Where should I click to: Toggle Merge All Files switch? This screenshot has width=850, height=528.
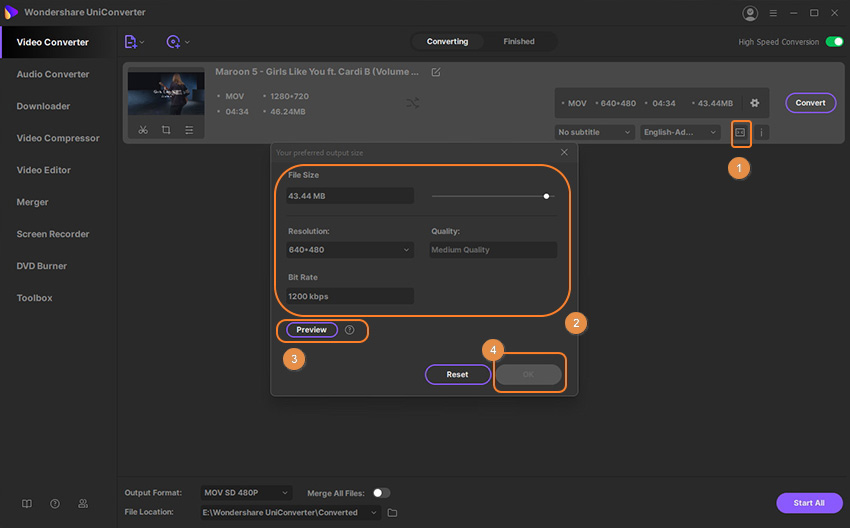381,493
